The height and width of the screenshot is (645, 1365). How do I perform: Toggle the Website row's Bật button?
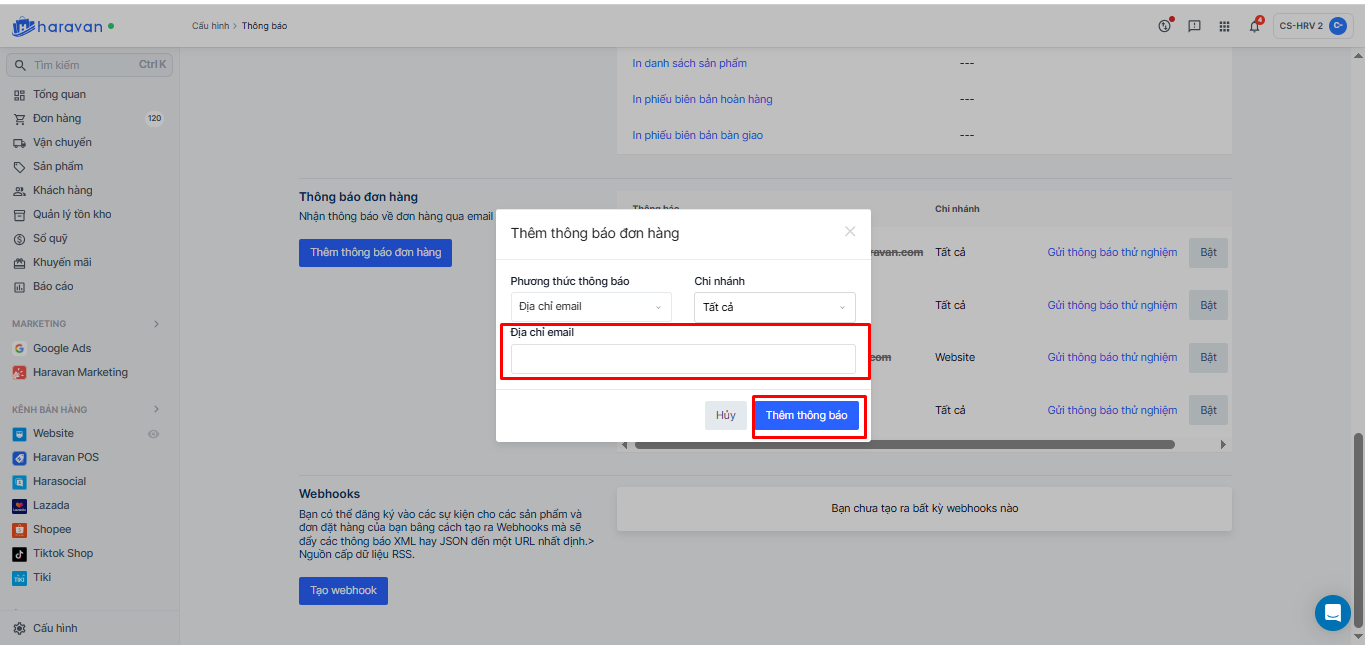click(1208, 358)
